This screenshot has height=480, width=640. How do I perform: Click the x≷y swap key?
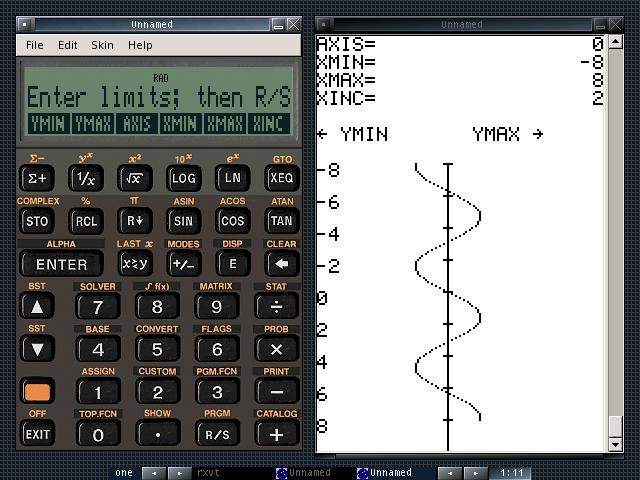coord(135,264)
